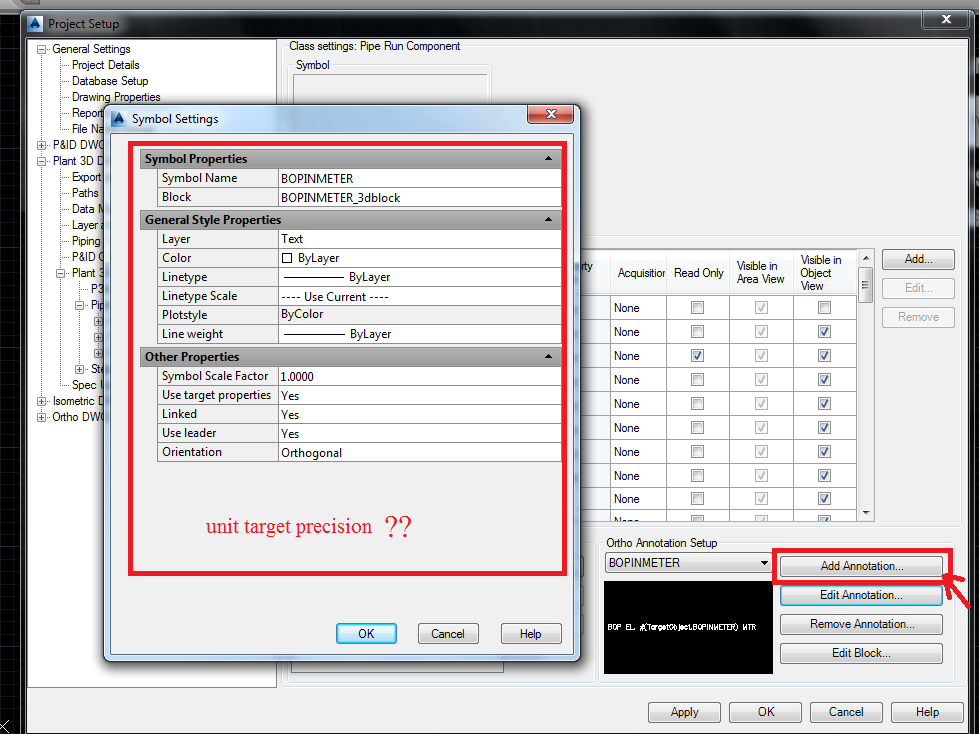Collapse the General Style Properties section
979x734 pixels.
548,219
